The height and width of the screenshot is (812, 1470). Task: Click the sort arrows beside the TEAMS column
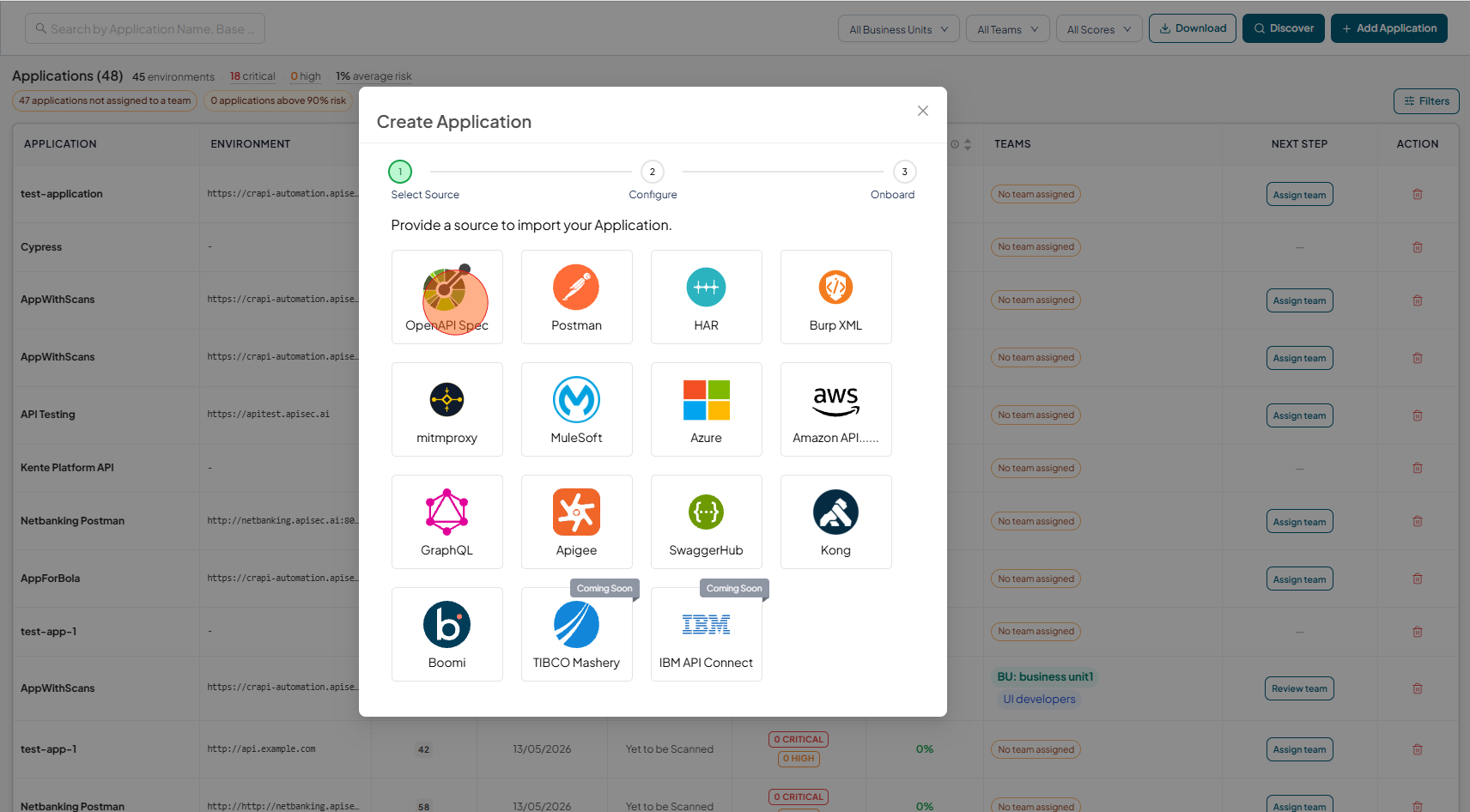[968, 144]
